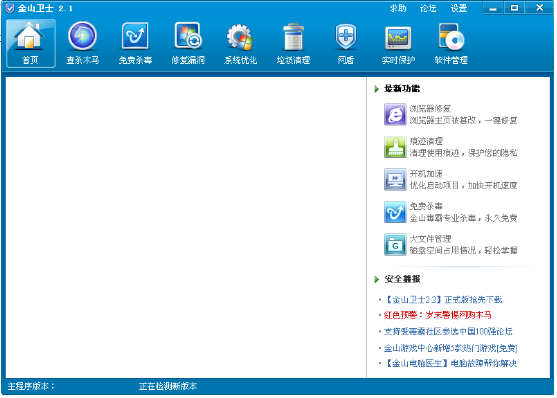Open the 浏览器修复 feature title
The image size is (557, 398).
(x=430, y=108)
